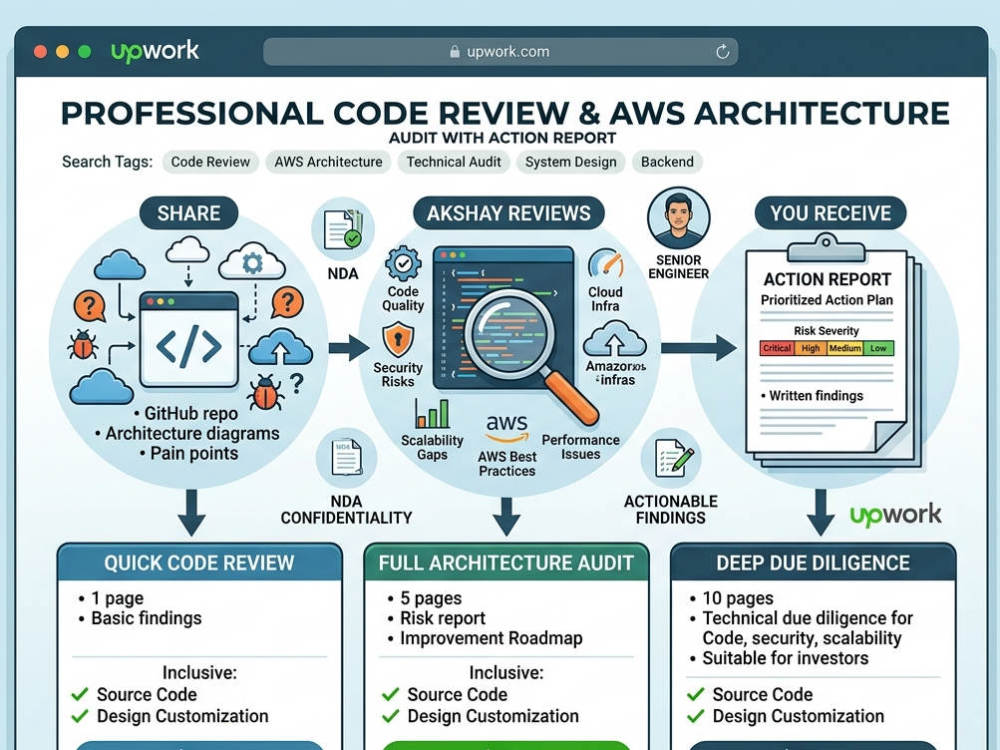Click the 'Architecture diagrams' bullet text
Screen dimensions: 1000x750
pos(192,434)
